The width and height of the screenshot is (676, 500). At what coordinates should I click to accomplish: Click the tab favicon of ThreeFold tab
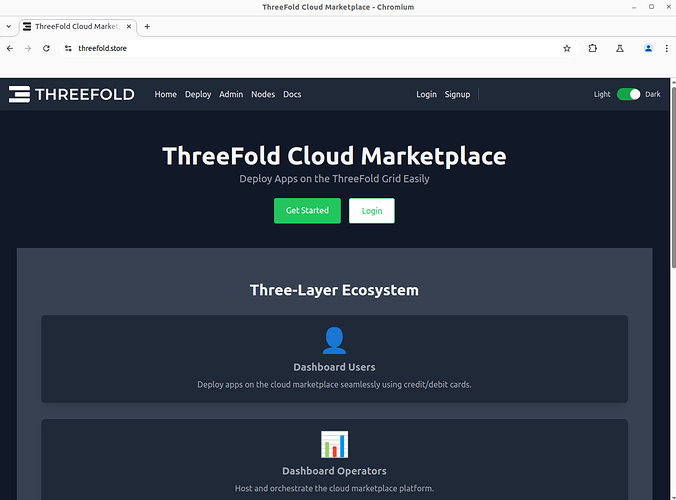tap(27, 26)
